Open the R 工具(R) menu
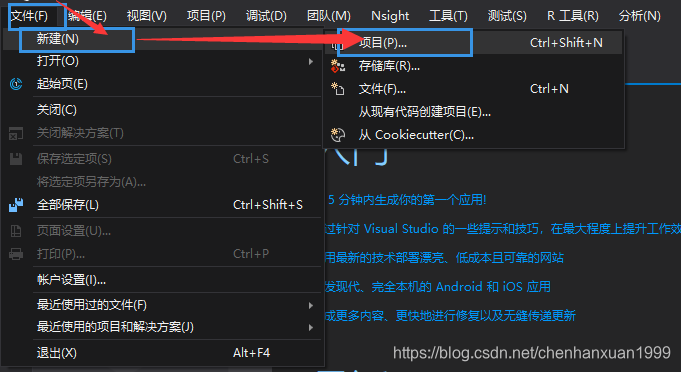The width and height of the screenshot is (681, 372). click(572, 16)
